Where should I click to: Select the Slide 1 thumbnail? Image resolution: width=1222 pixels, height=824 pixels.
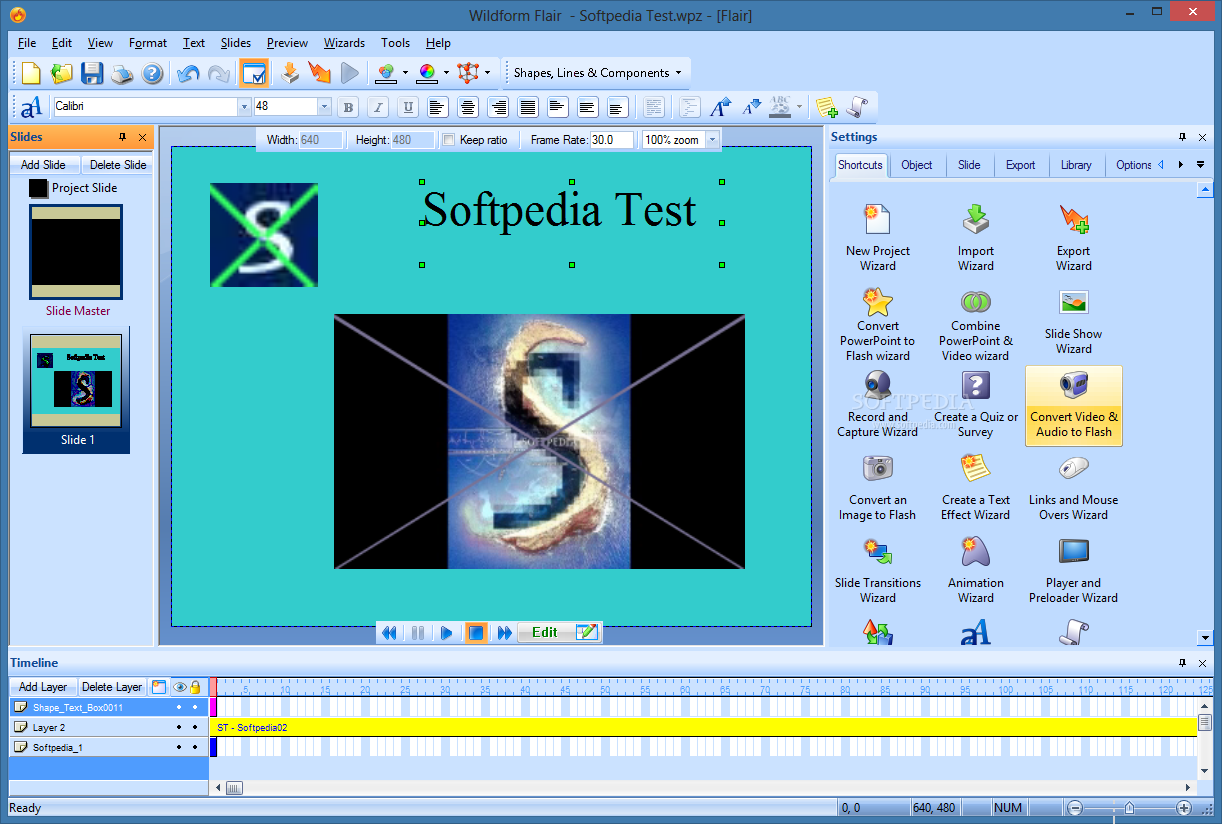click(76, 390)
